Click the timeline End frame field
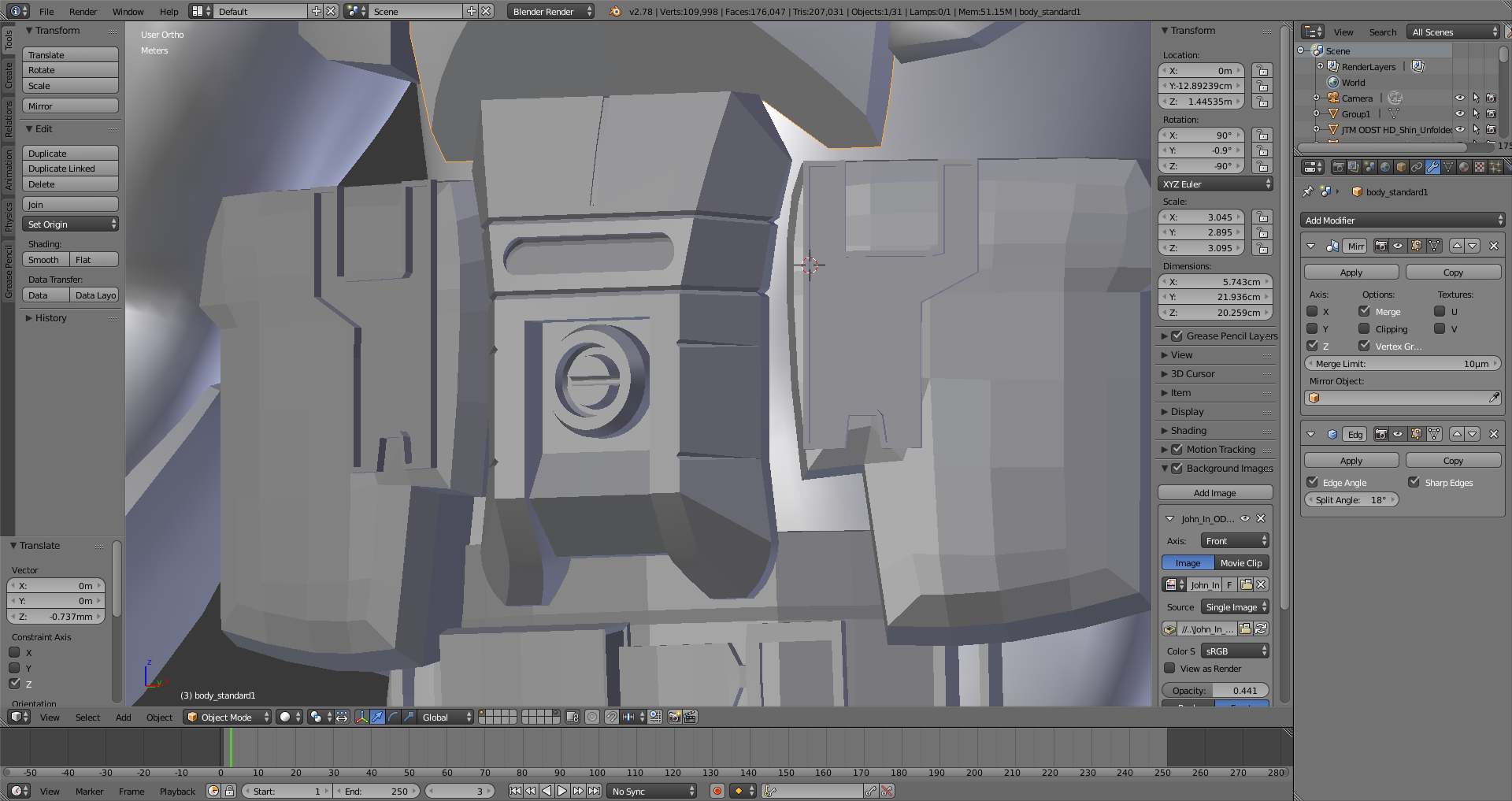Image resolution: width=1512 pixels, height=801 pixels. coord(377,791)
